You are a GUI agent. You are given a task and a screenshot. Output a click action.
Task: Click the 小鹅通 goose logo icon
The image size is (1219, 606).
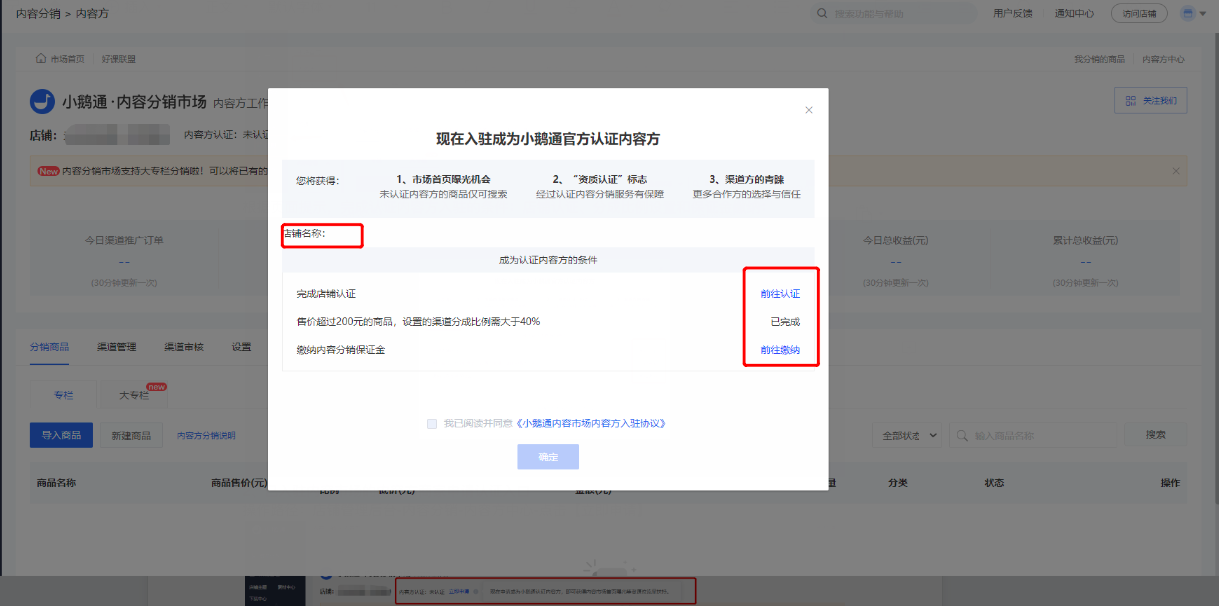[x=42, y=101]
